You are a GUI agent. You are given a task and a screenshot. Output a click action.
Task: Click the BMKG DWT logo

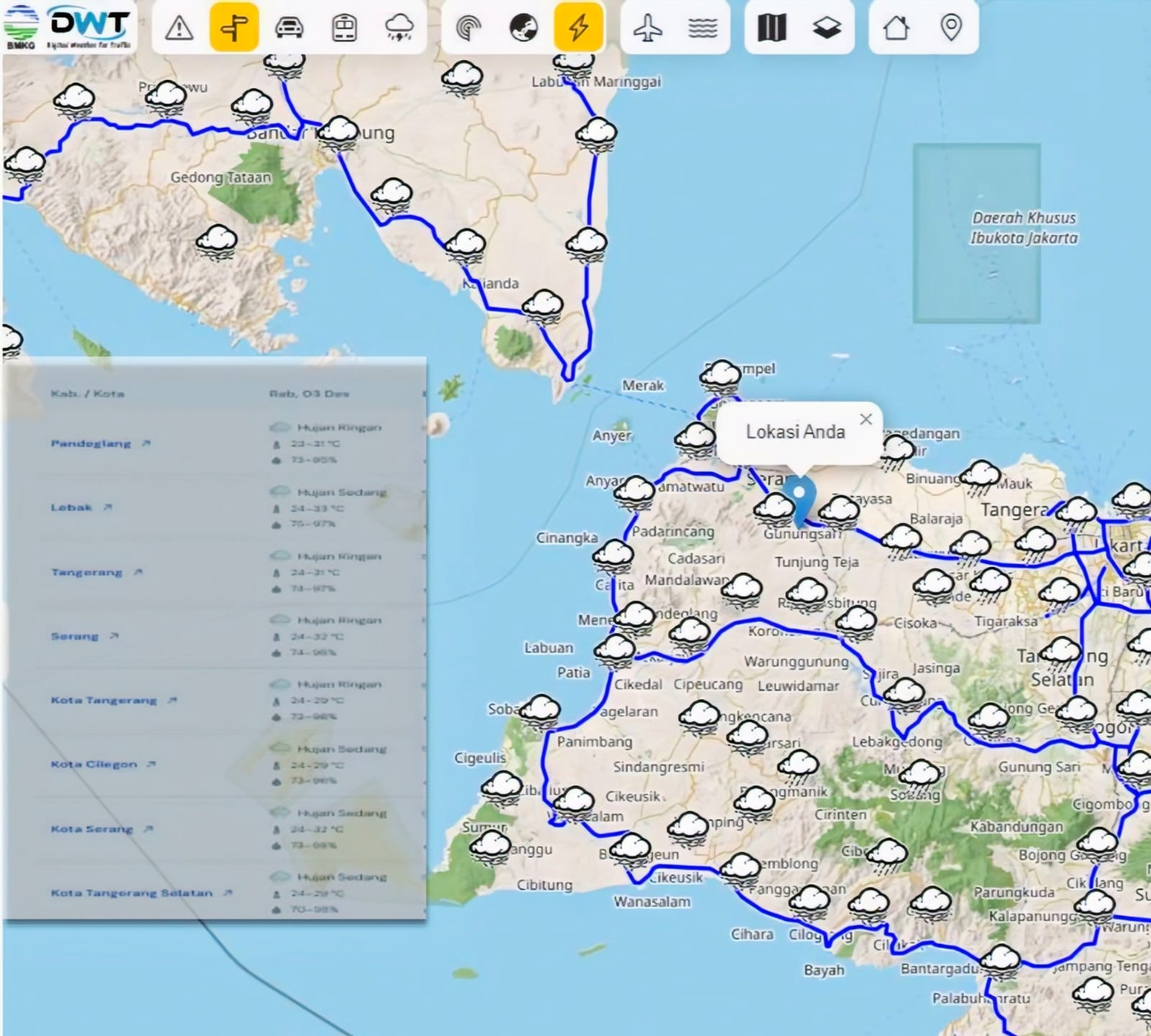[x=68, y=27]
